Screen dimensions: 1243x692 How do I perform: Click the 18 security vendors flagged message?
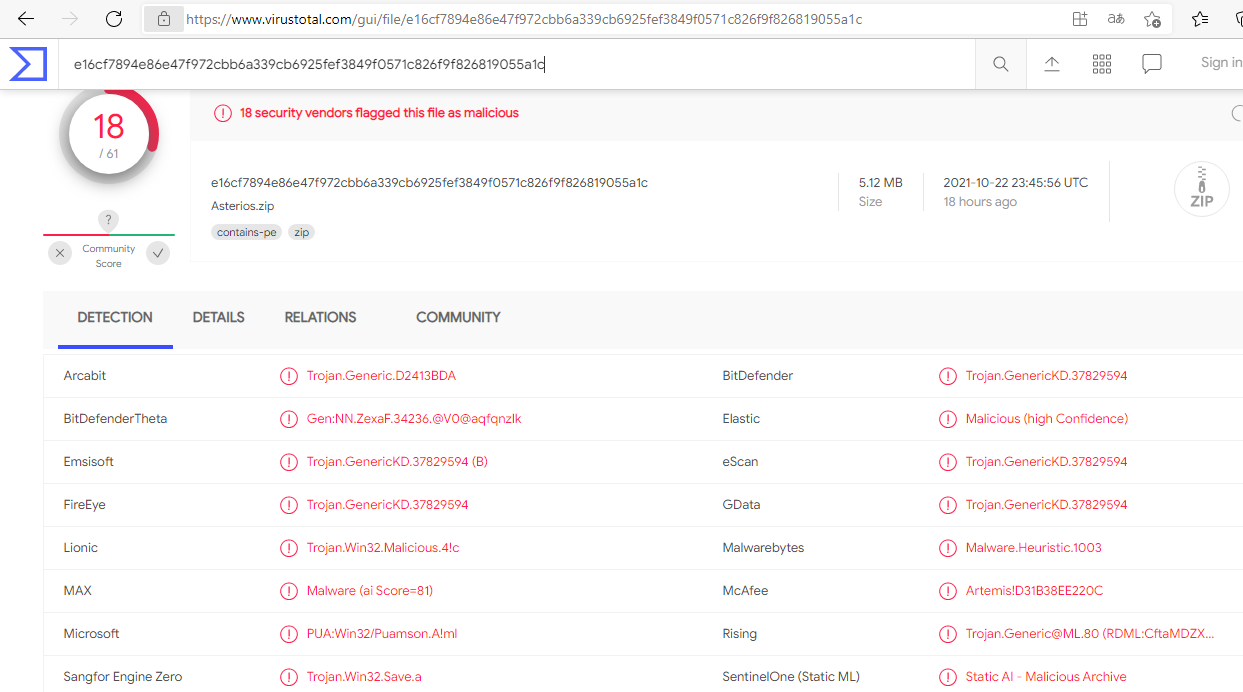(x=379, y=113)
